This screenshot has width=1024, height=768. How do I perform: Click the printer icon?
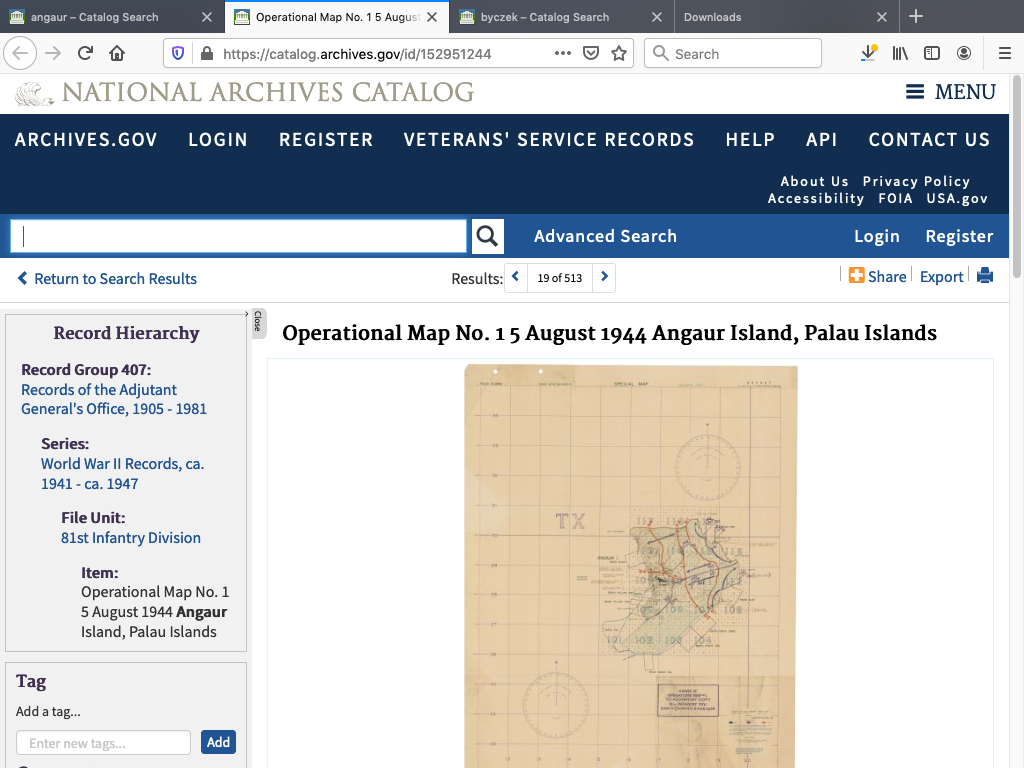tap(985, 277)
